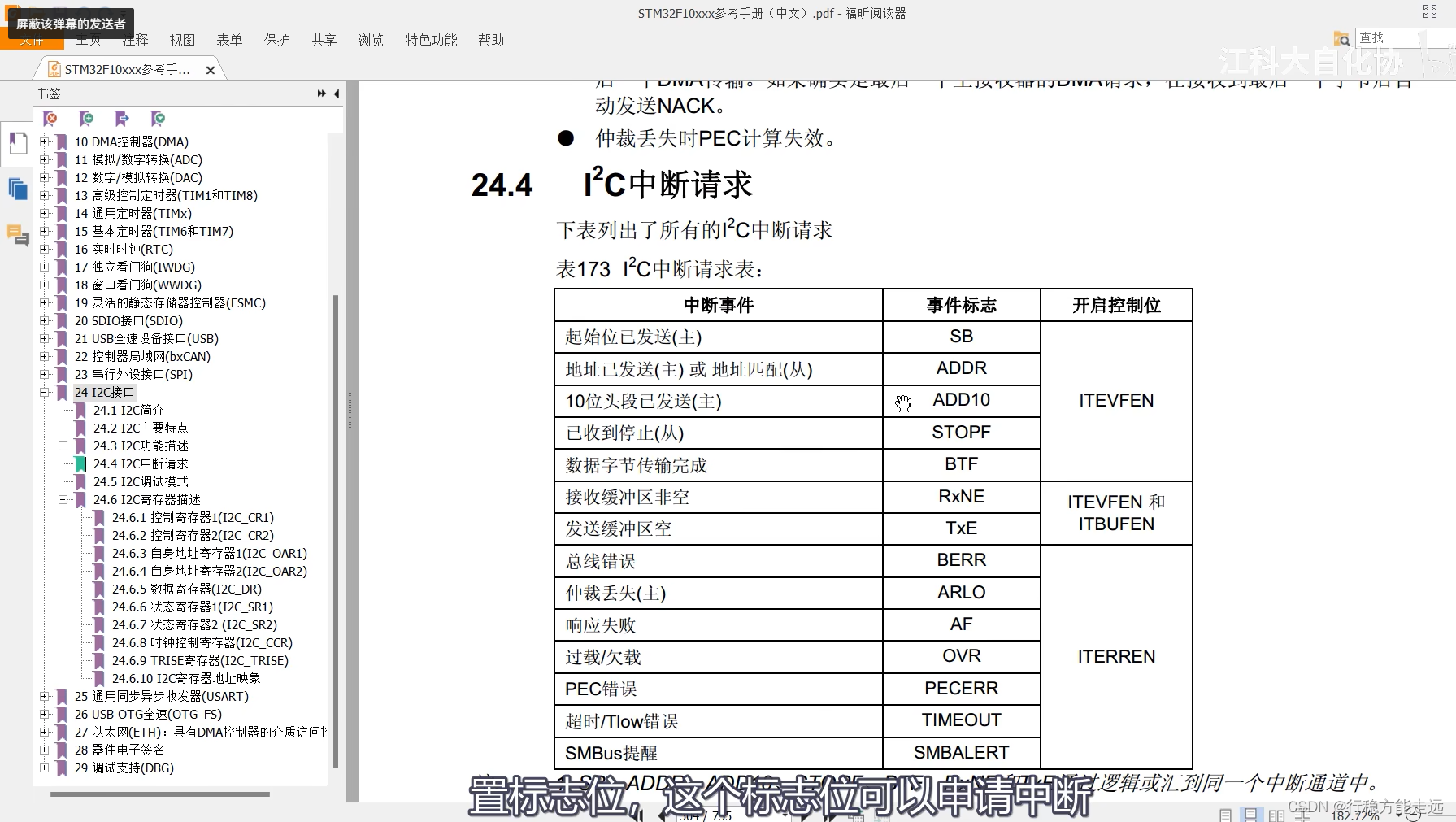
Task: Collapse the 24 I2C接口 bookmark node
Action: [45, 392]
